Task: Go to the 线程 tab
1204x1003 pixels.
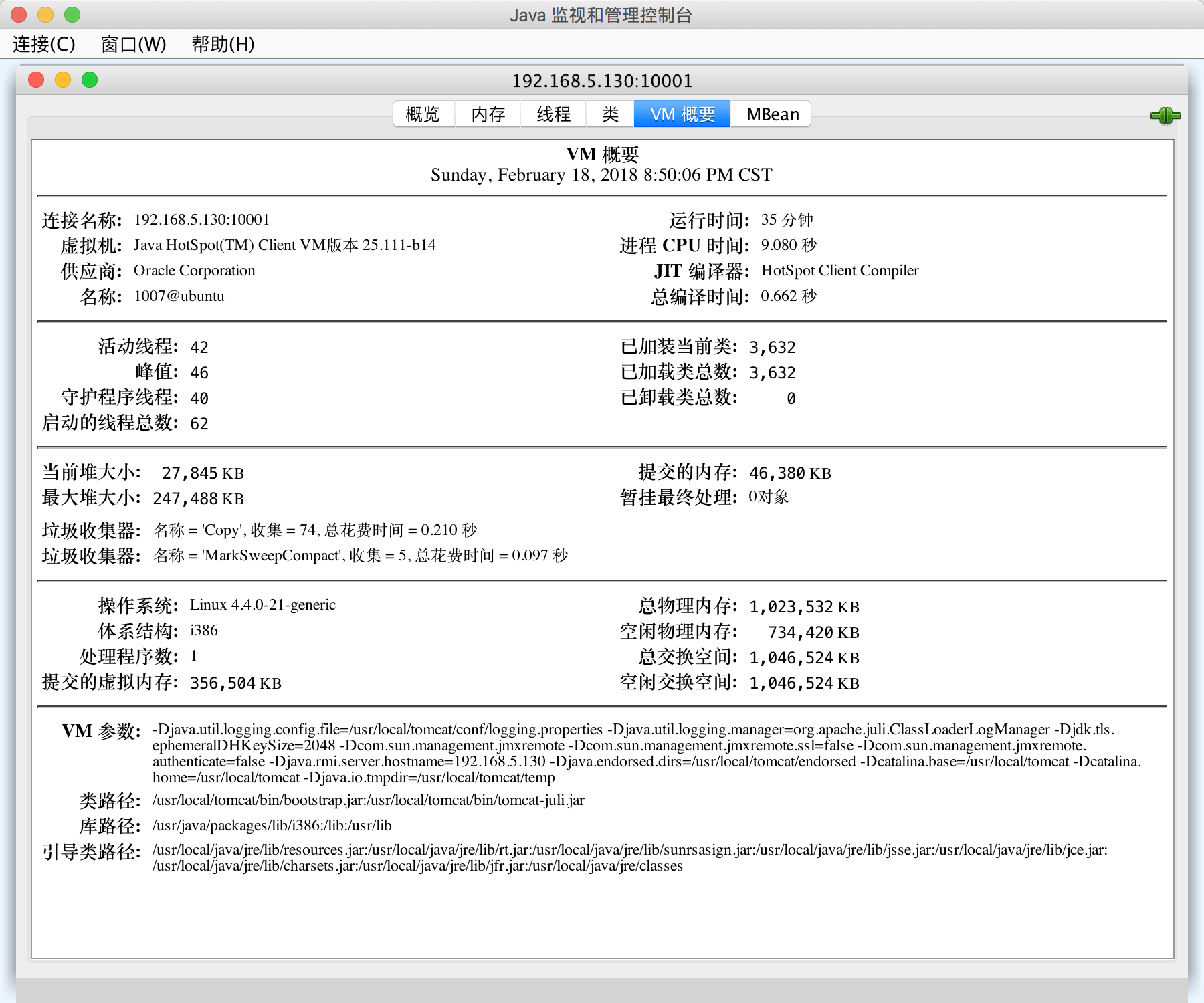Action: point(553,114)
